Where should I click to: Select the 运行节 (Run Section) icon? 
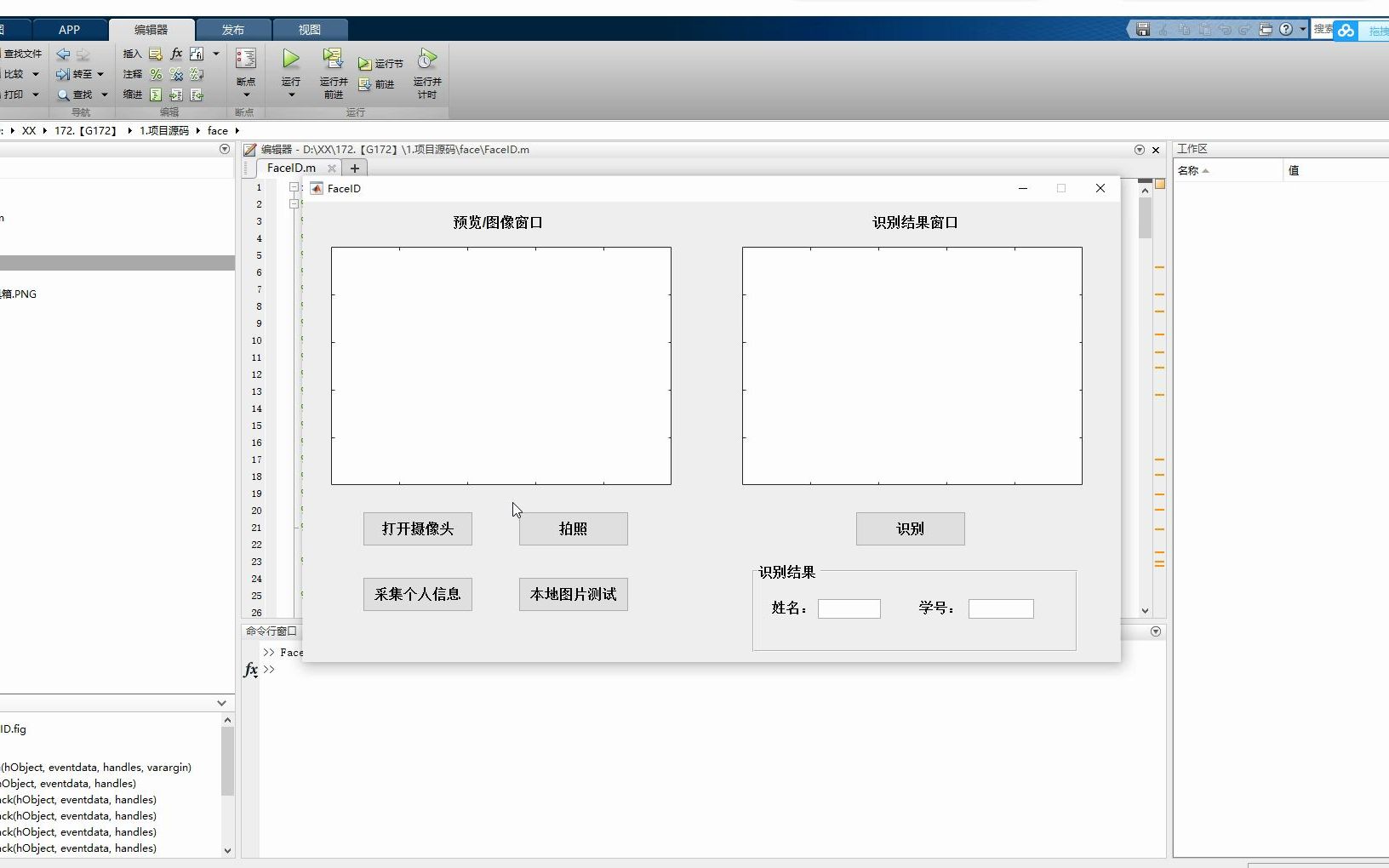pos(380,62)
